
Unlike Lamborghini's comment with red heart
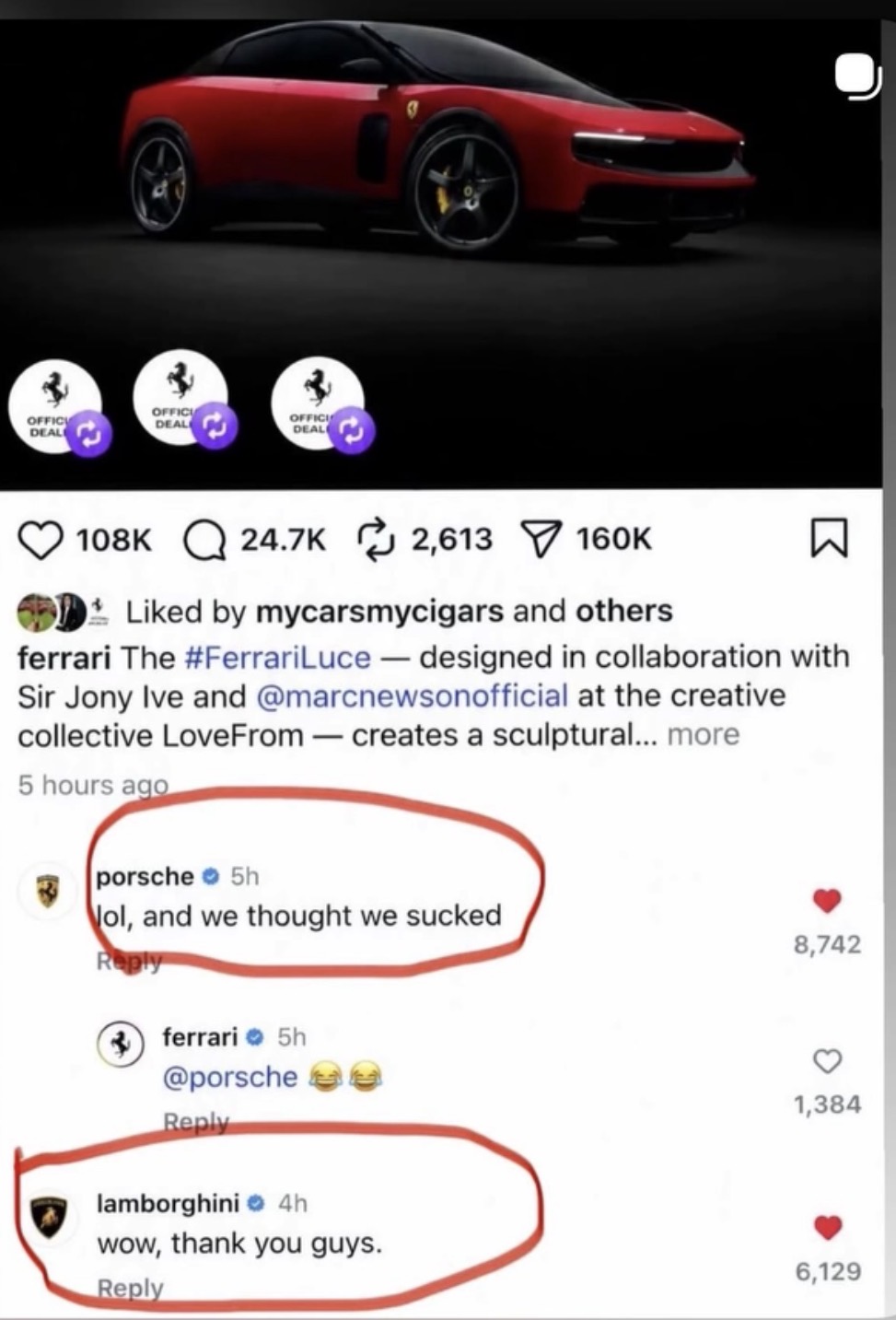[827, 1227]
